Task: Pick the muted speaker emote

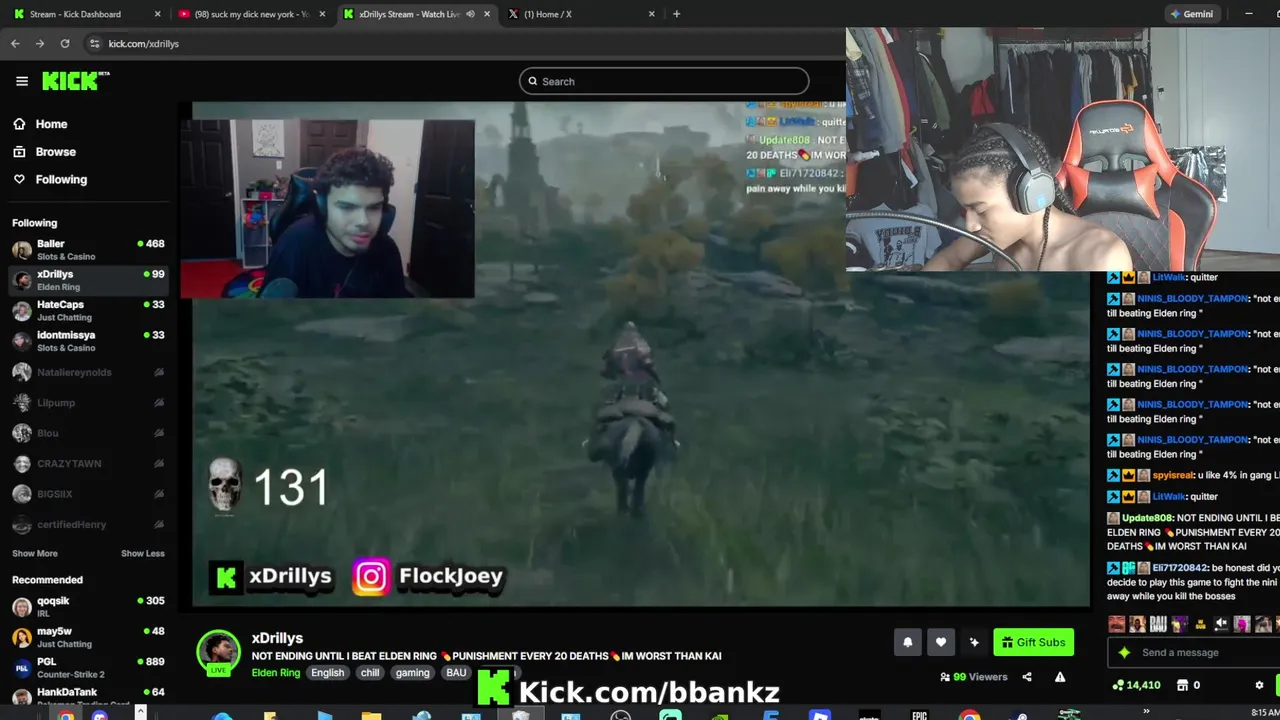Action: pos(1221,624)
